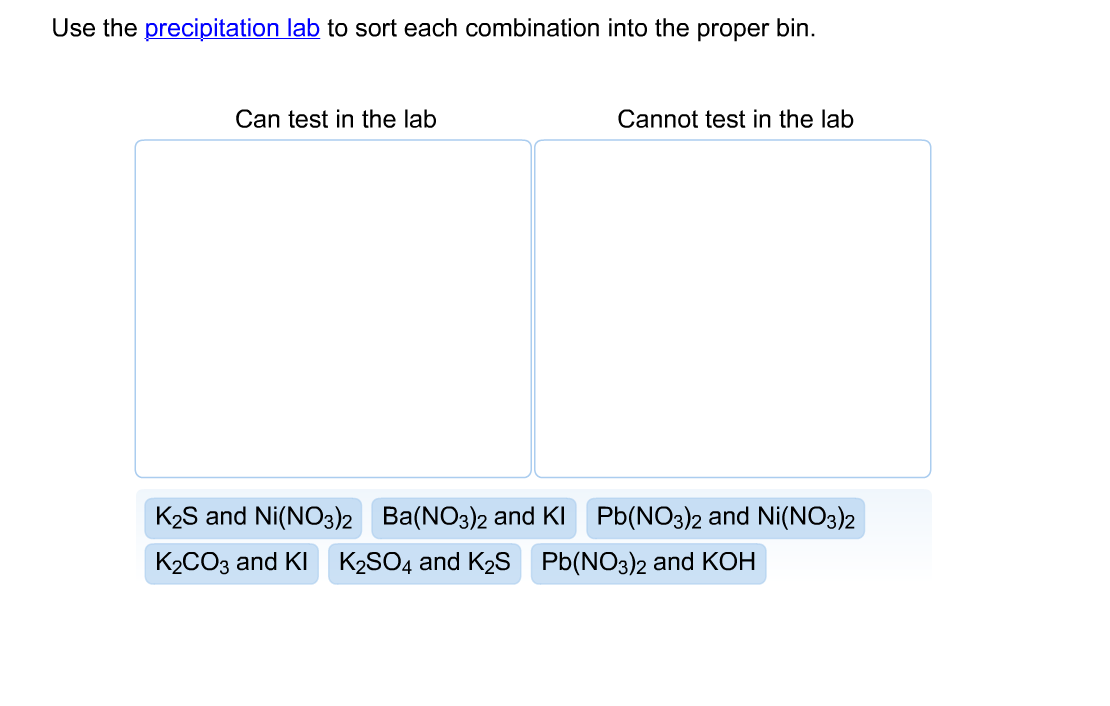Select the K2CO3 and KI combination tile
Screen dimensions: 1110x706
coord(231,562)
